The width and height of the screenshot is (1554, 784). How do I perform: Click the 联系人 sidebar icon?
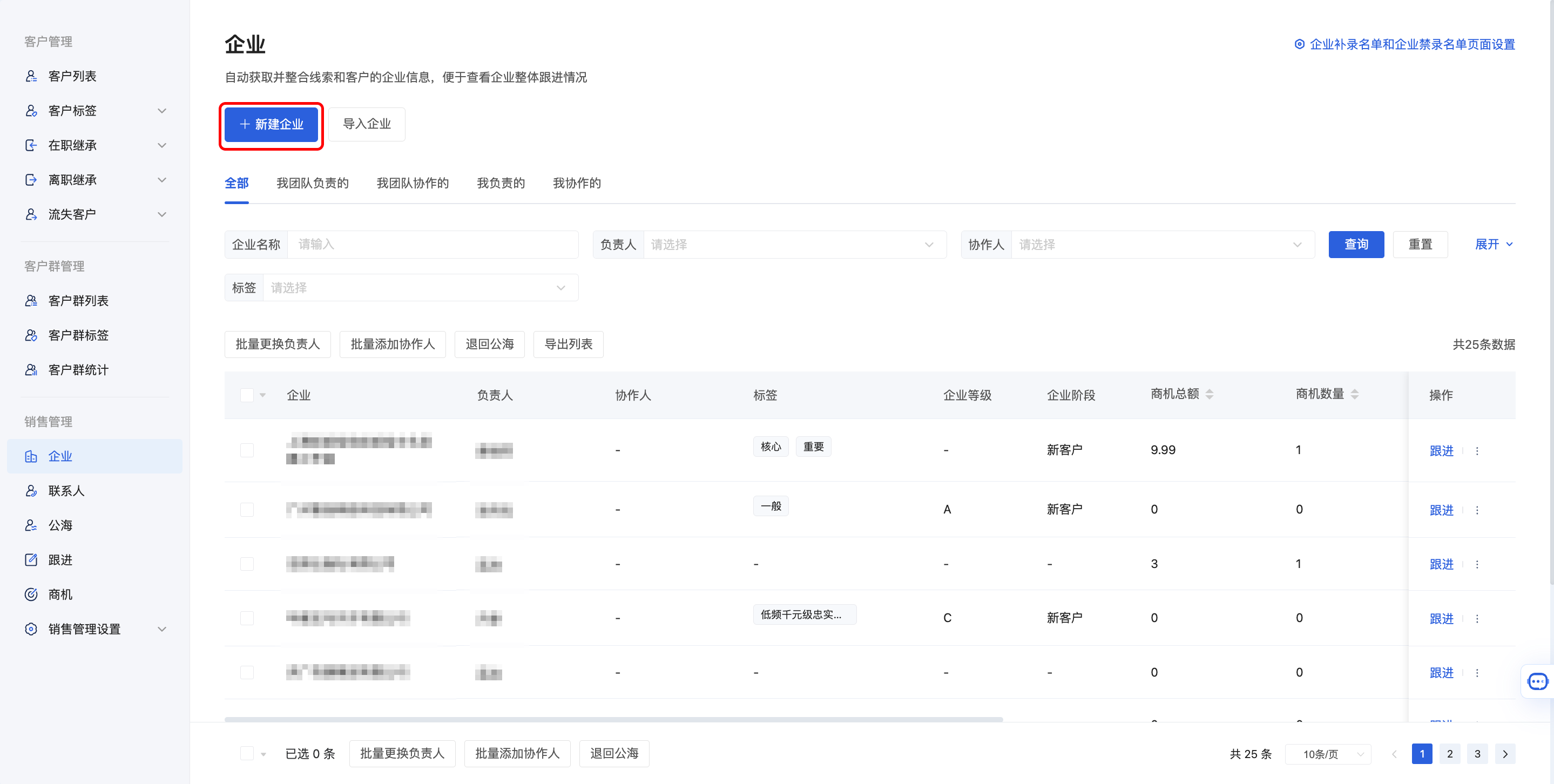click(31, 491)
